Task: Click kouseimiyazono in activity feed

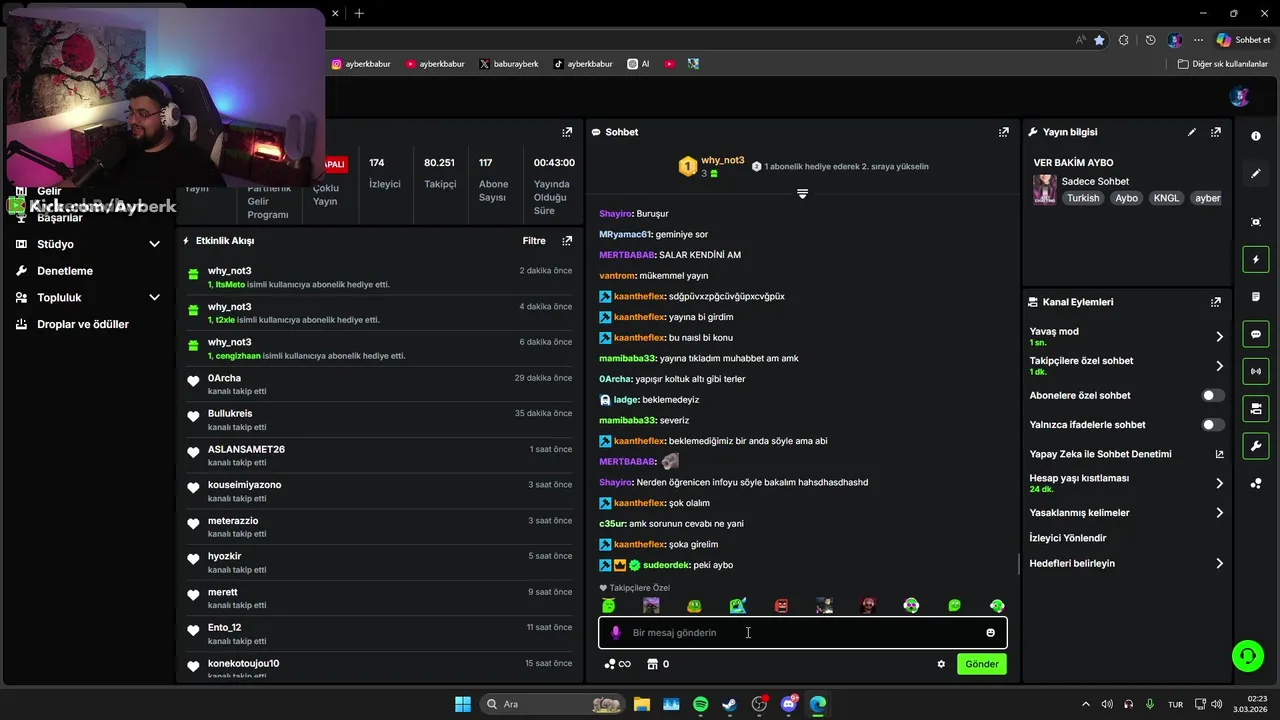Action: [x=244, y=485]
